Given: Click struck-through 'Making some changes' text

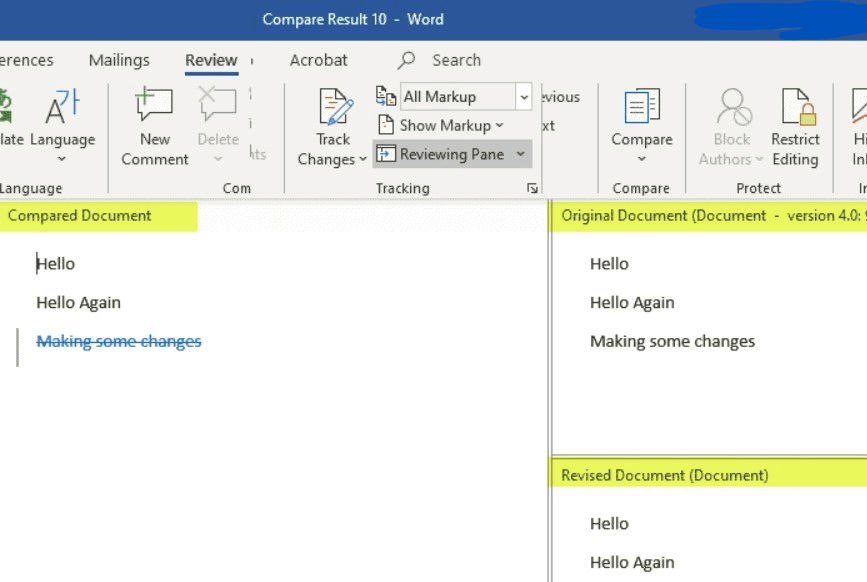Looking at the screenshot, I should [119, 342].
